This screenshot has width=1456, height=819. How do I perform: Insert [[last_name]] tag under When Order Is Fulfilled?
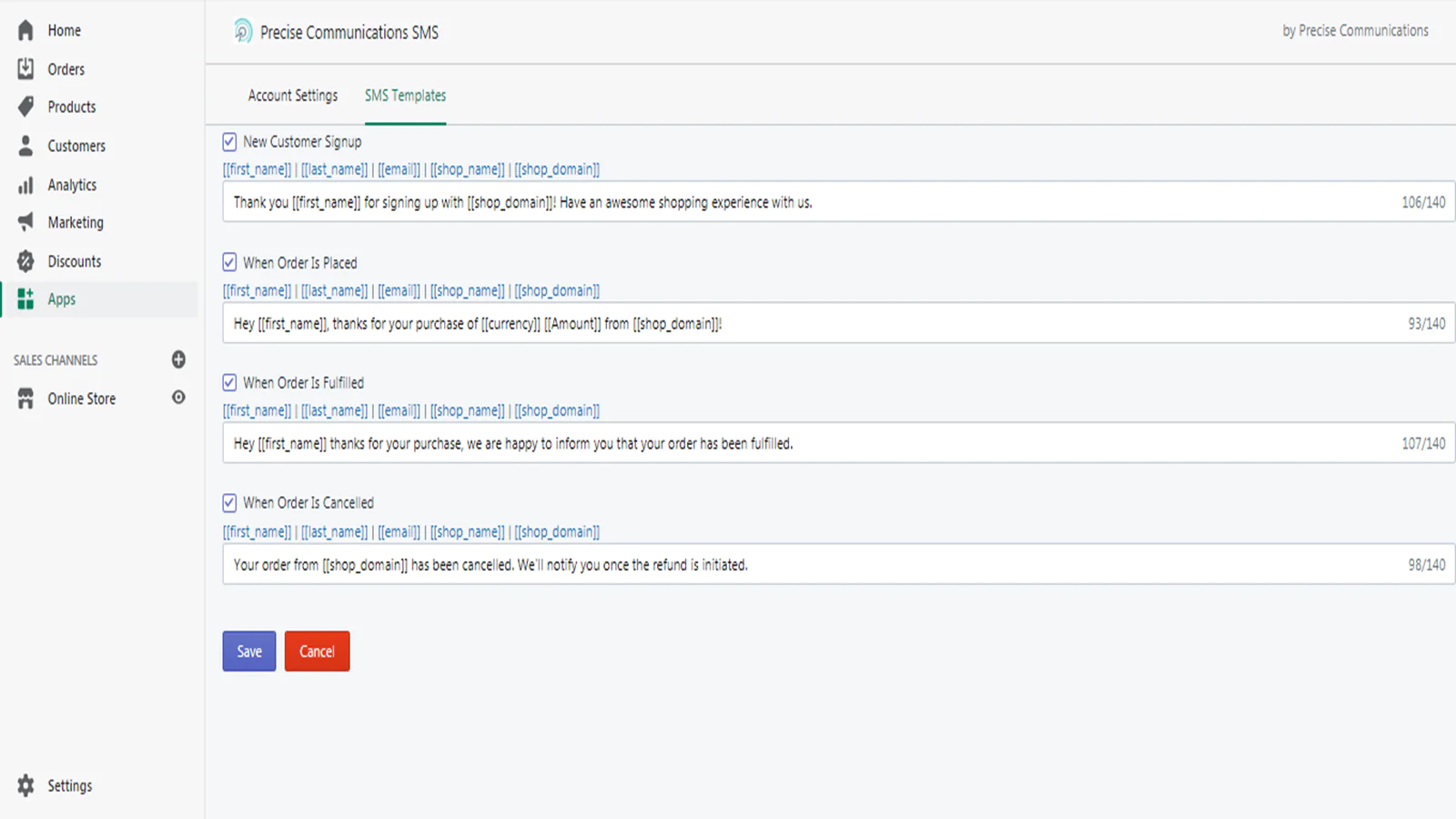tap(334, 410)
